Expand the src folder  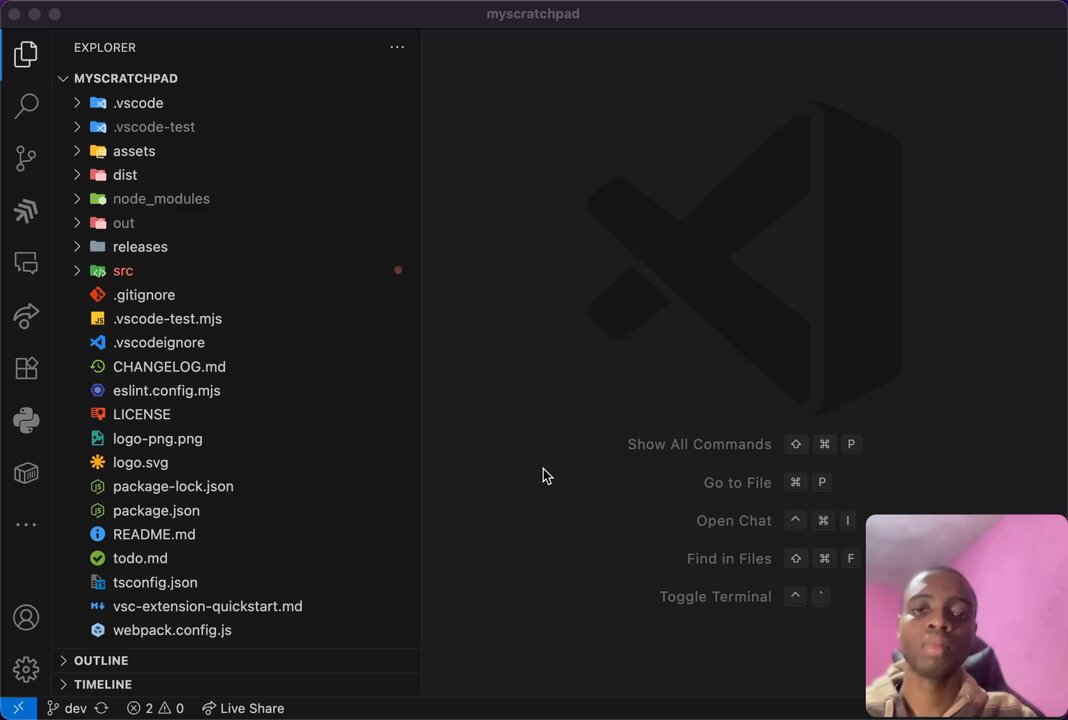236,270
